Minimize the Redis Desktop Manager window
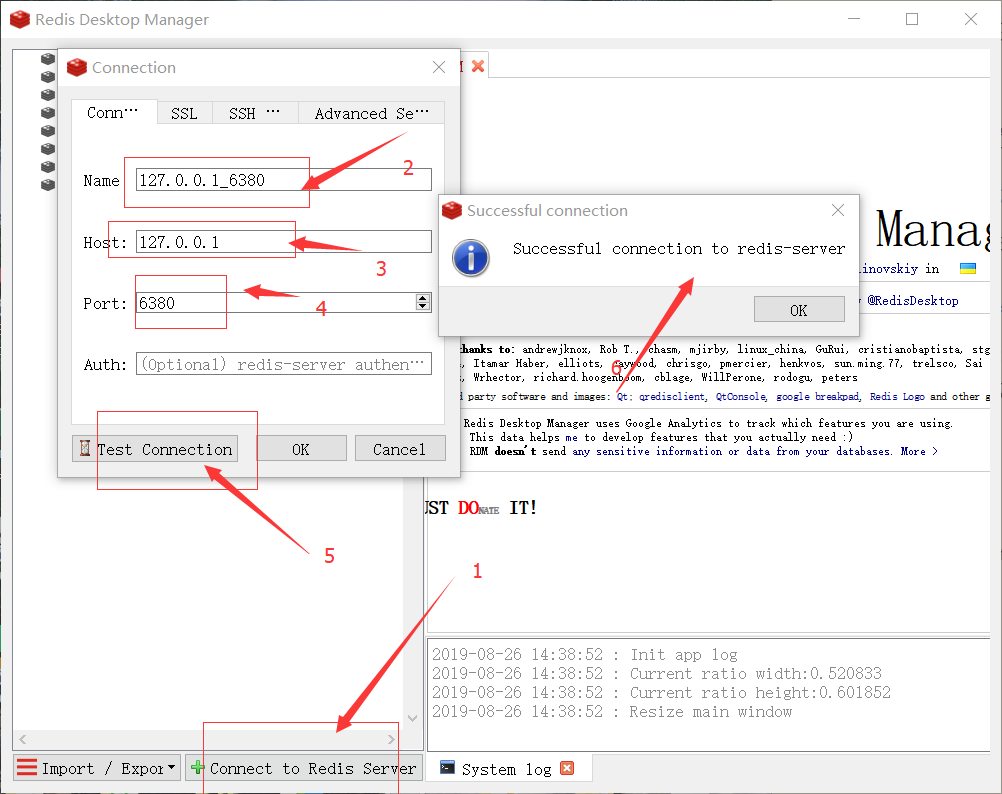The image size is (1002, 794). coord(854,19)
